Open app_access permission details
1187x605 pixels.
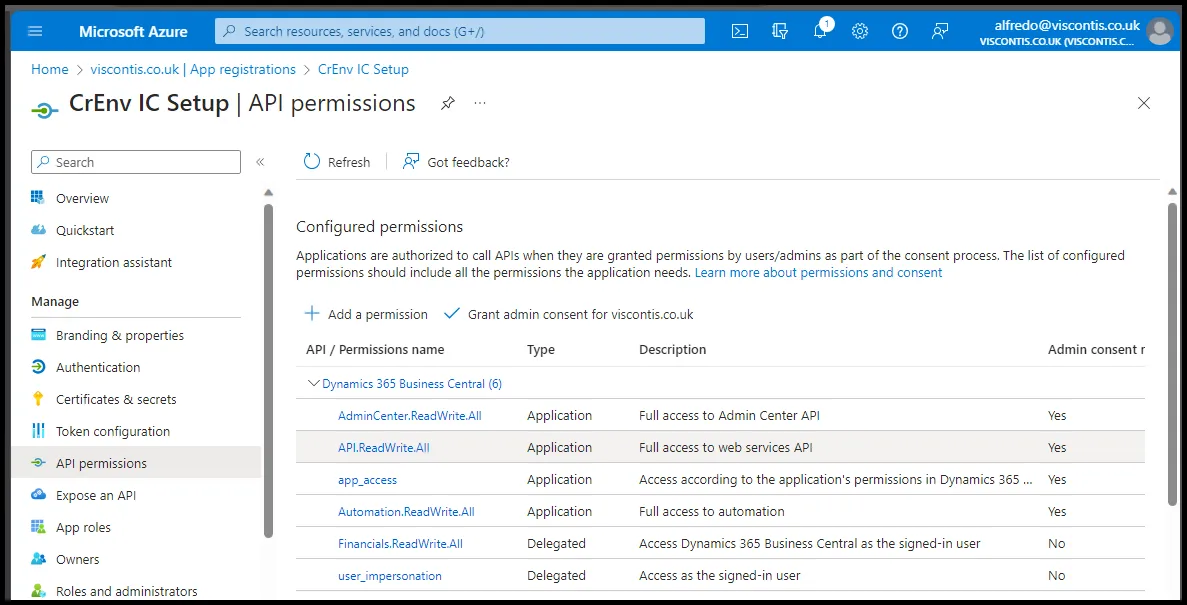point(367,480)
